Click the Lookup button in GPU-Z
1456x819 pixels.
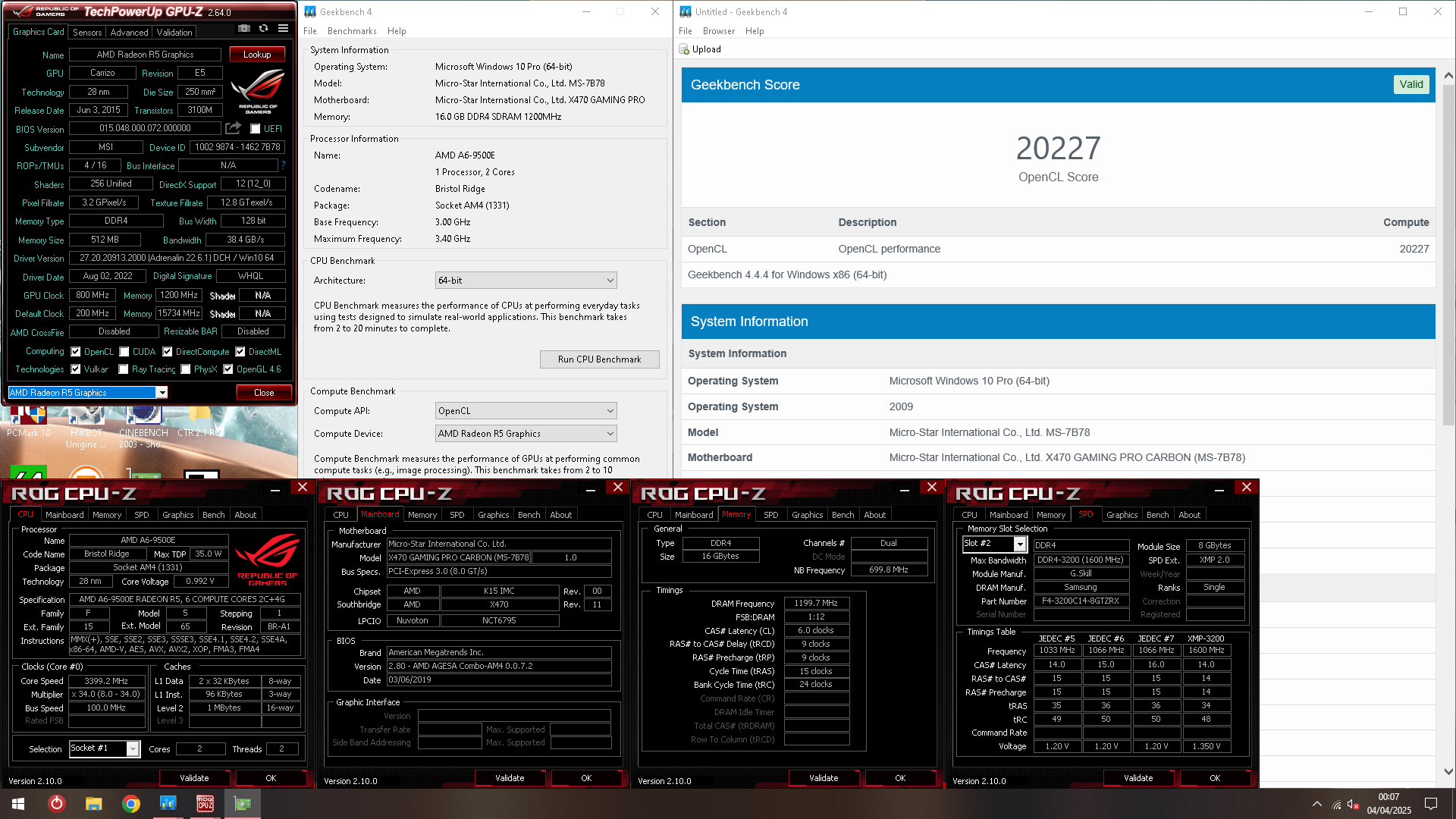[x=257, y=55]
